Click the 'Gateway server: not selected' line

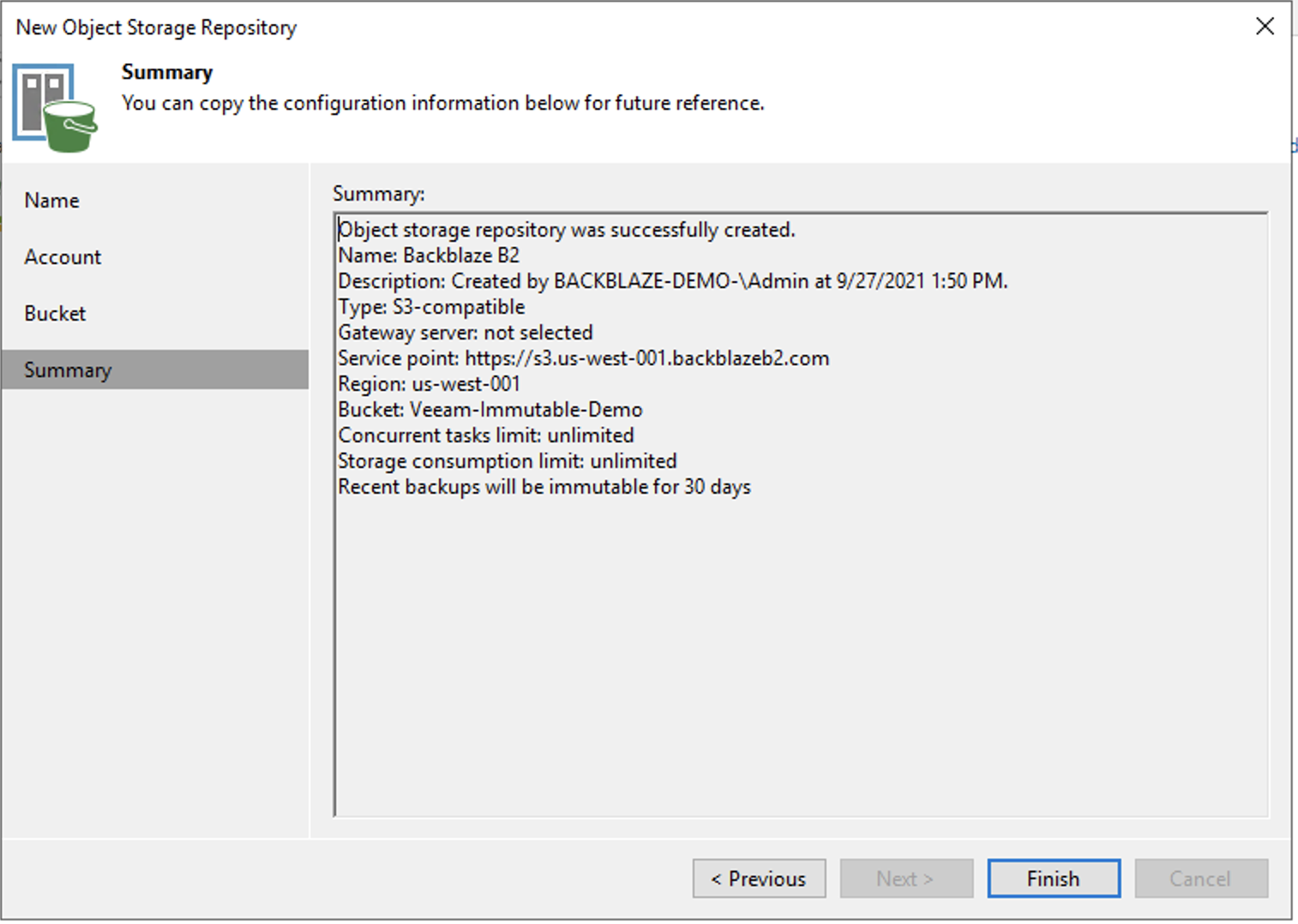pos(466,333)
